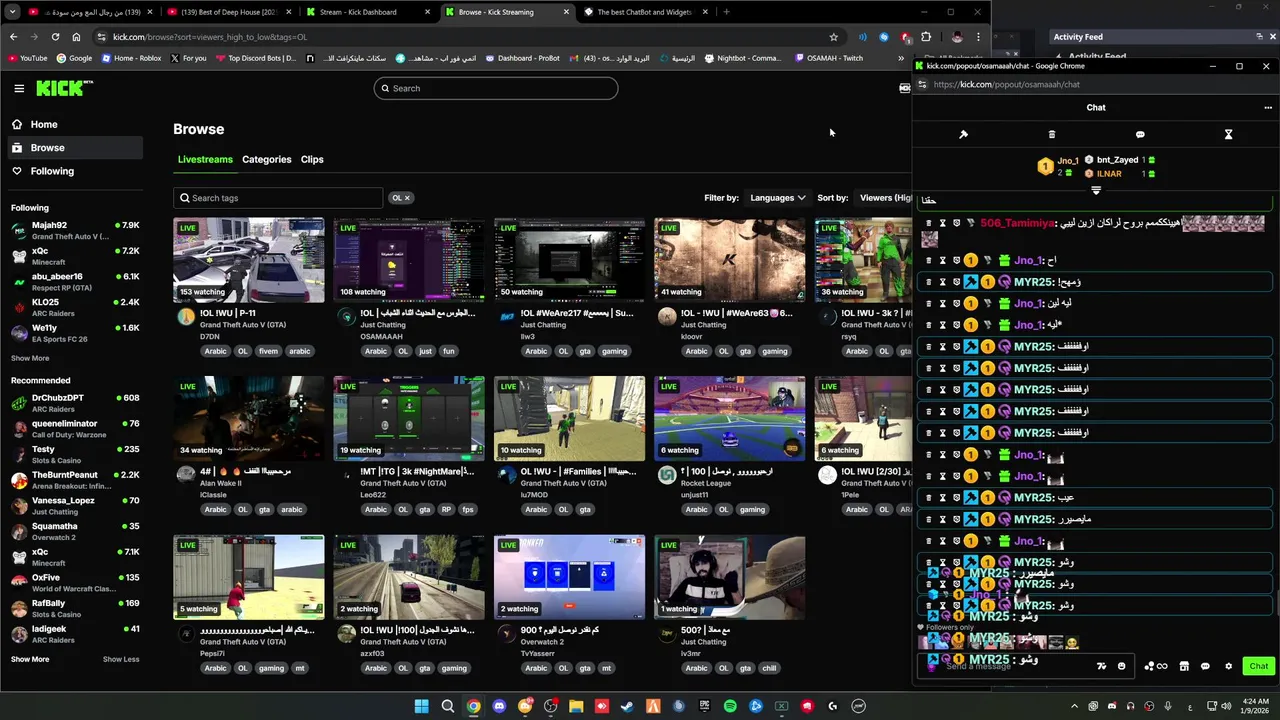Open Windows Start menu
Viewport: 1280px width, 720px height.
pyautogui.click(x=421, y=706)
